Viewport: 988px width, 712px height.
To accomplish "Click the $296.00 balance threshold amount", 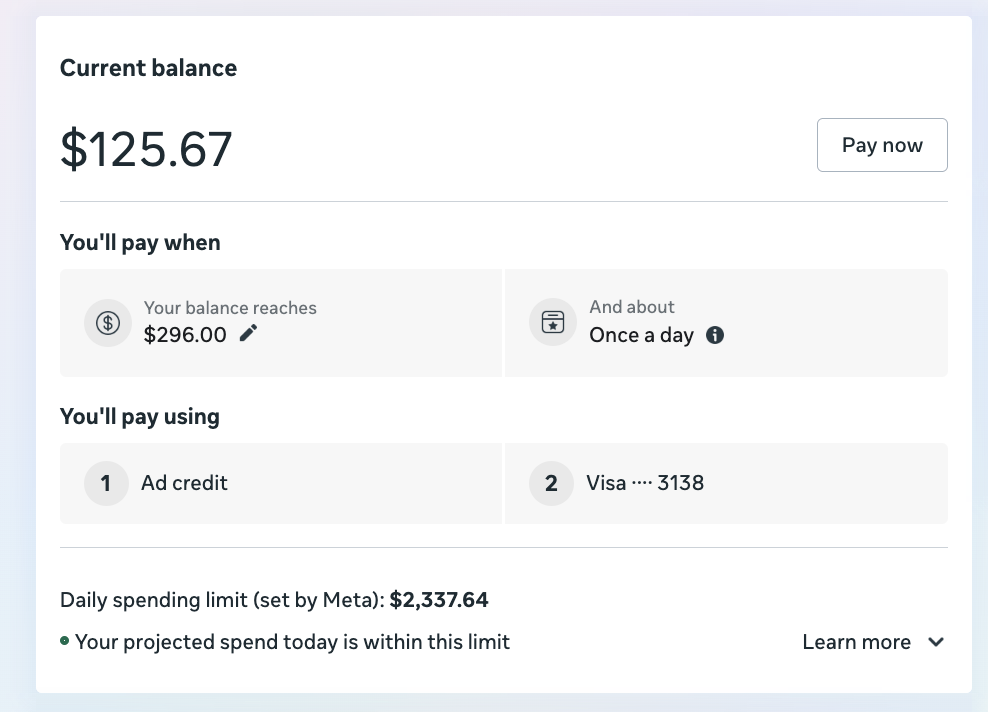I will (x=185, y=335).
